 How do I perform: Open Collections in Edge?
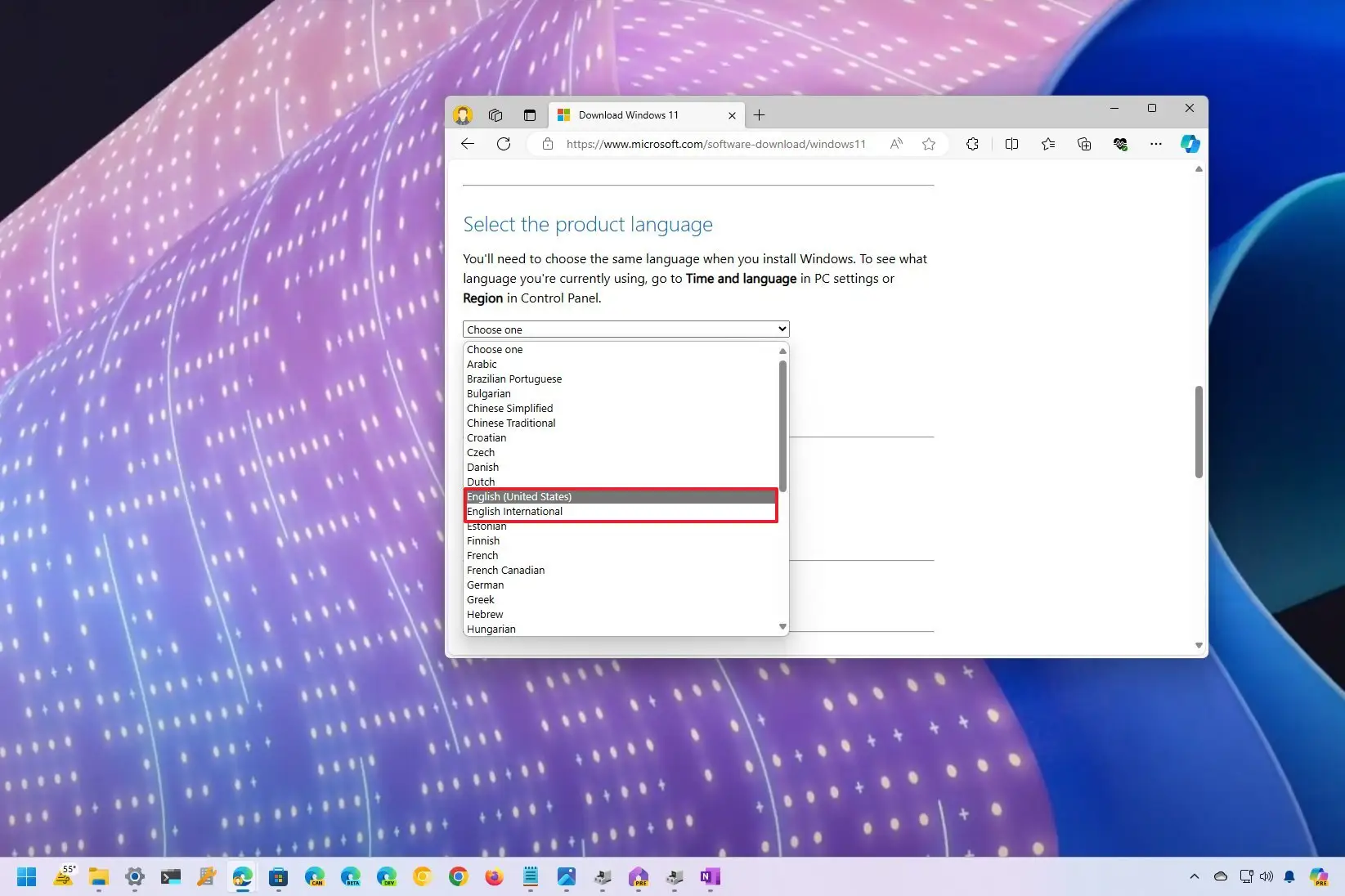coord(1084,144)
